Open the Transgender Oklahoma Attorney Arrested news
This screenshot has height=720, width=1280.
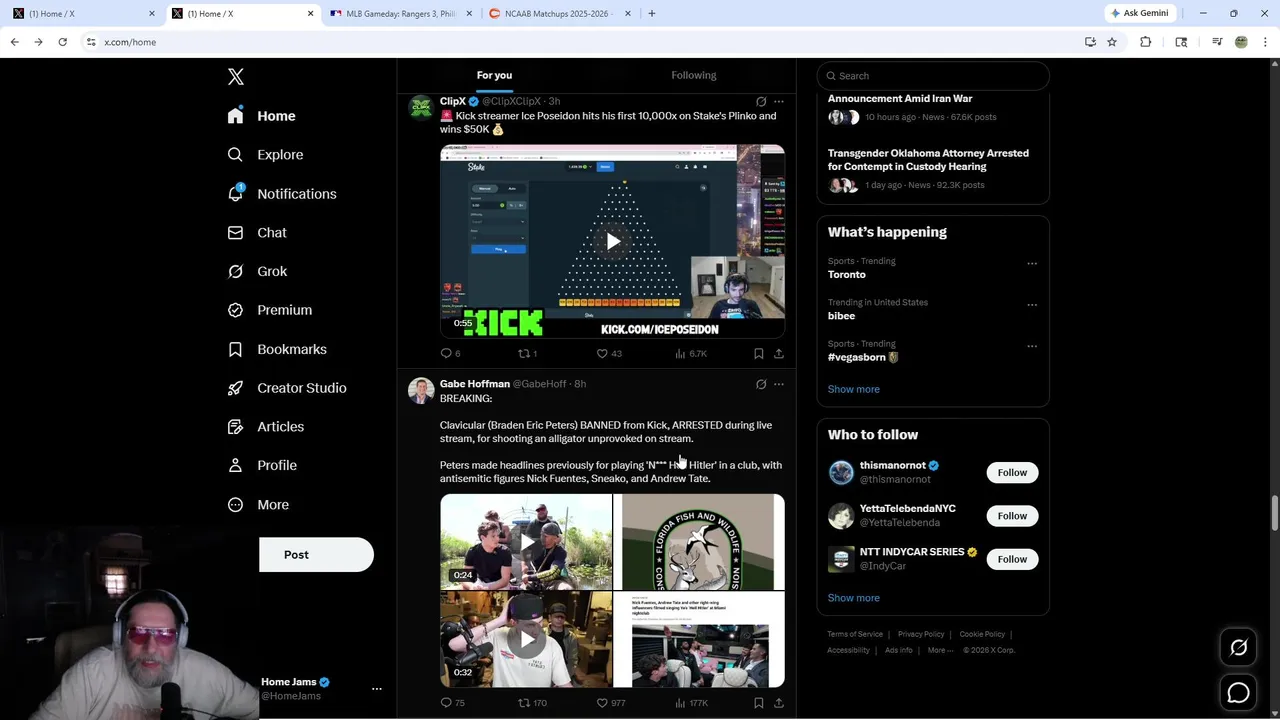(x=928, y=160)
